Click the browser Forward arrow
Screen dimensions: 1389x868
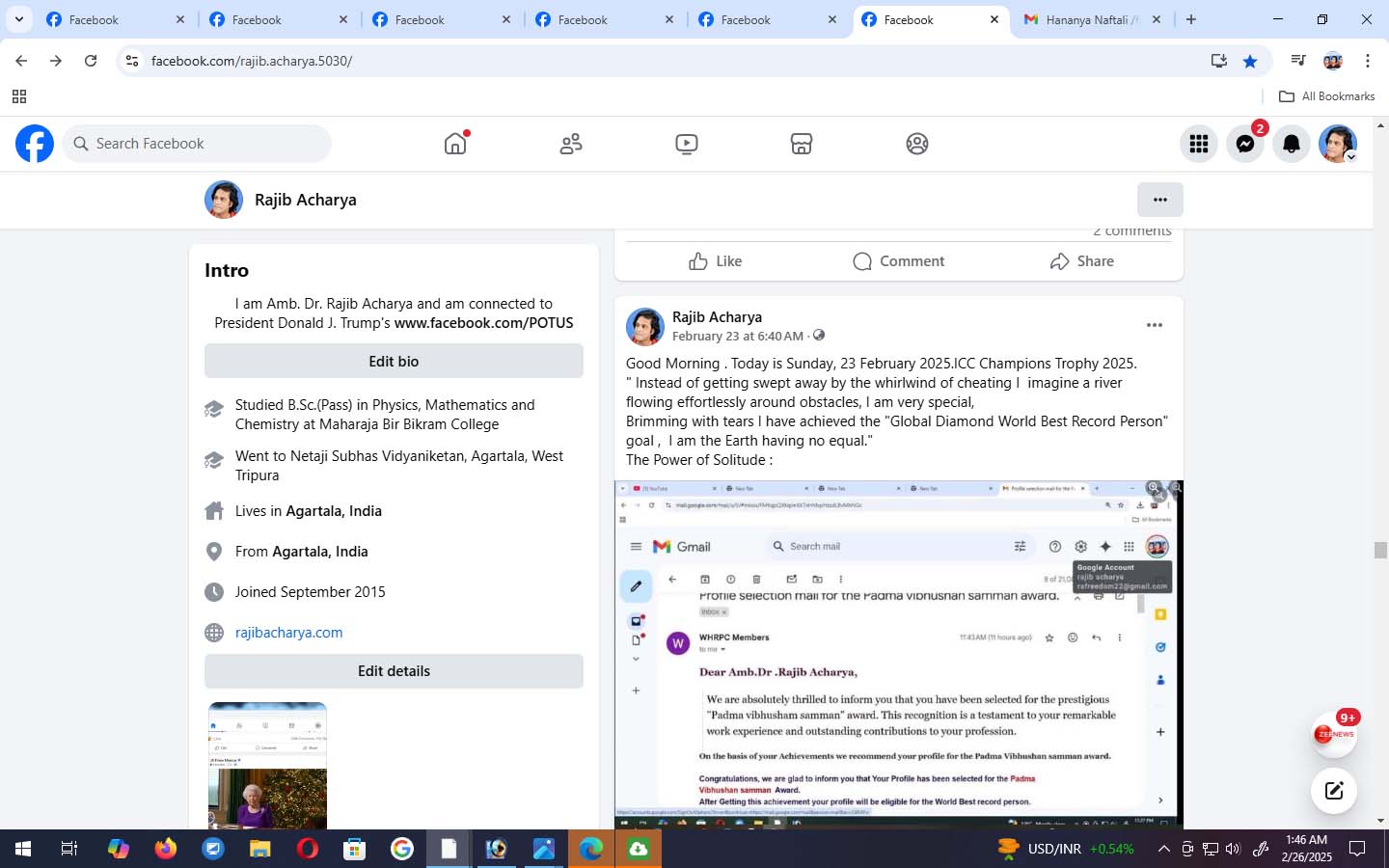56,61
